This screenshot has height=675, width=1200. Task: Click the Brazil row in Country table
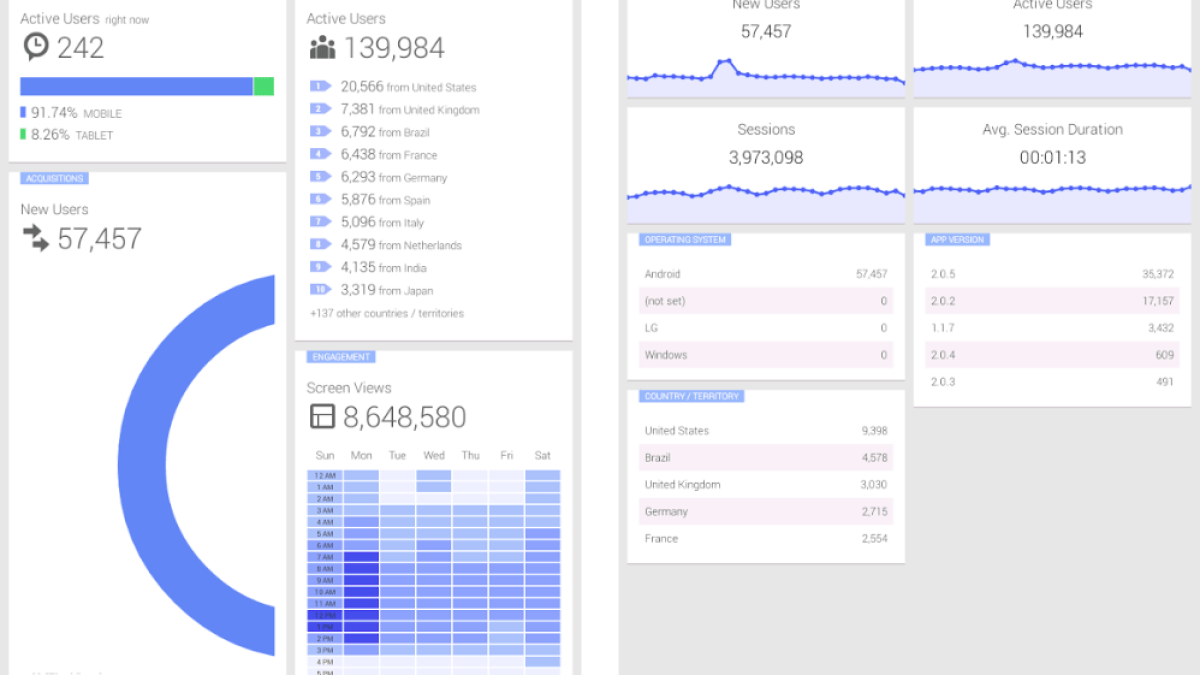tap(766, 458)
